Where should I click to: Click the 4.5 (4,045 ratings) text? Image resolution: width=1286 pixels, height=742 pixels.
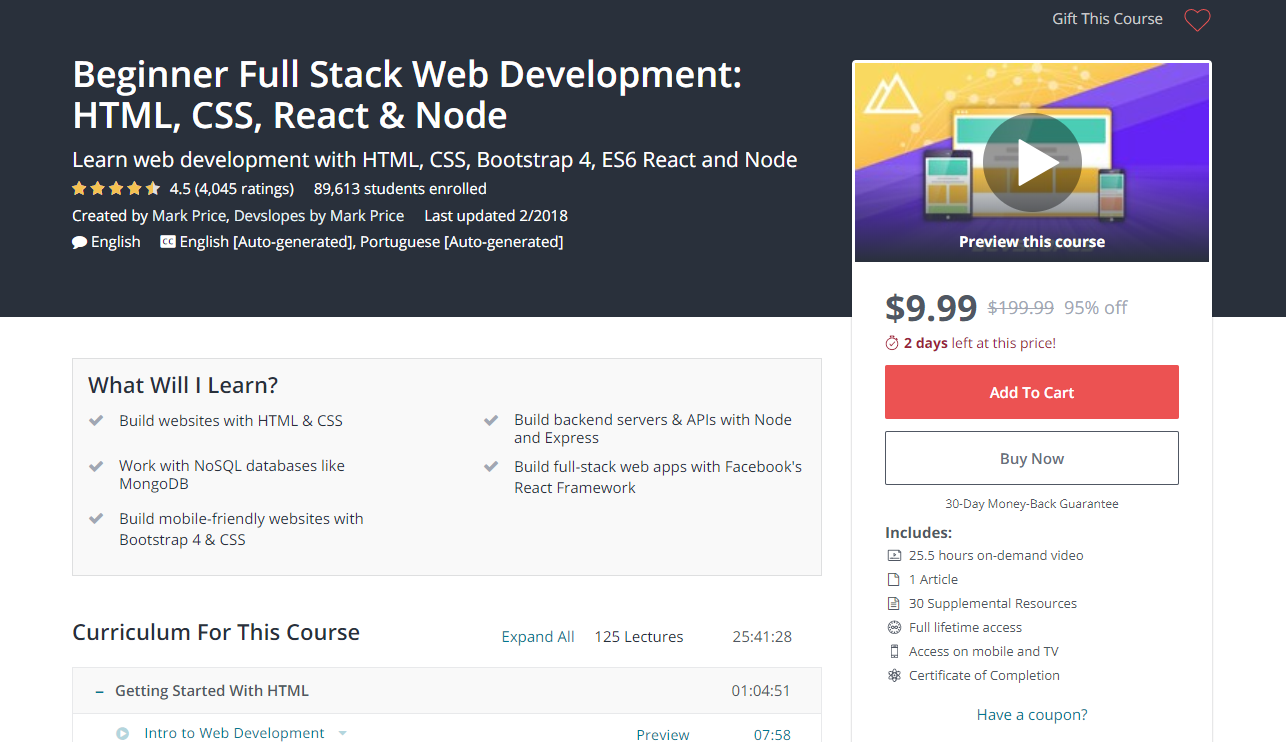point(232,188)
